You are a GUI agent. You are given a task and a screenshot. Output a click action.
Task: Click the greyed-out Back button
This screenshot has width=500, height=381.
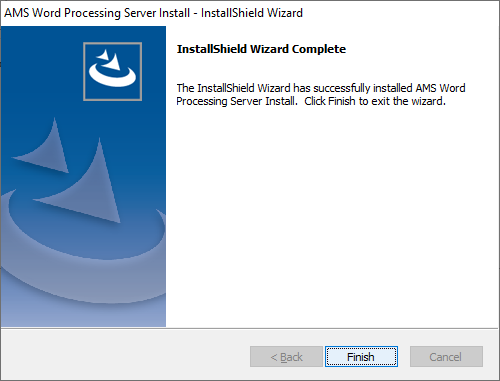click(286, 357)
